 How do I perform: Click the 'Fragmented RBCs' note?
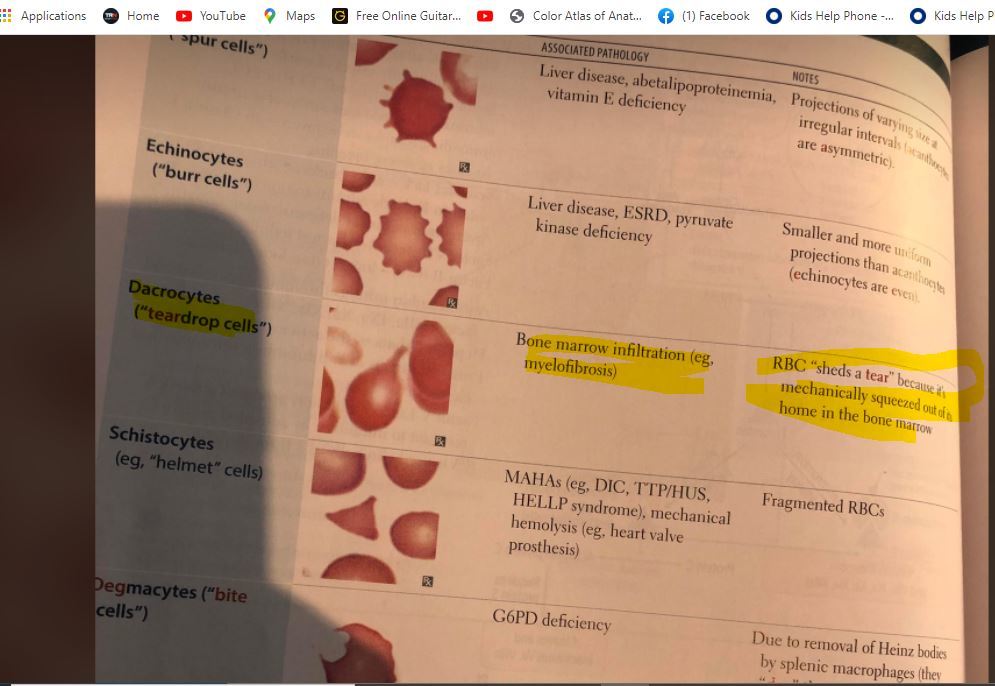(823, 505)
